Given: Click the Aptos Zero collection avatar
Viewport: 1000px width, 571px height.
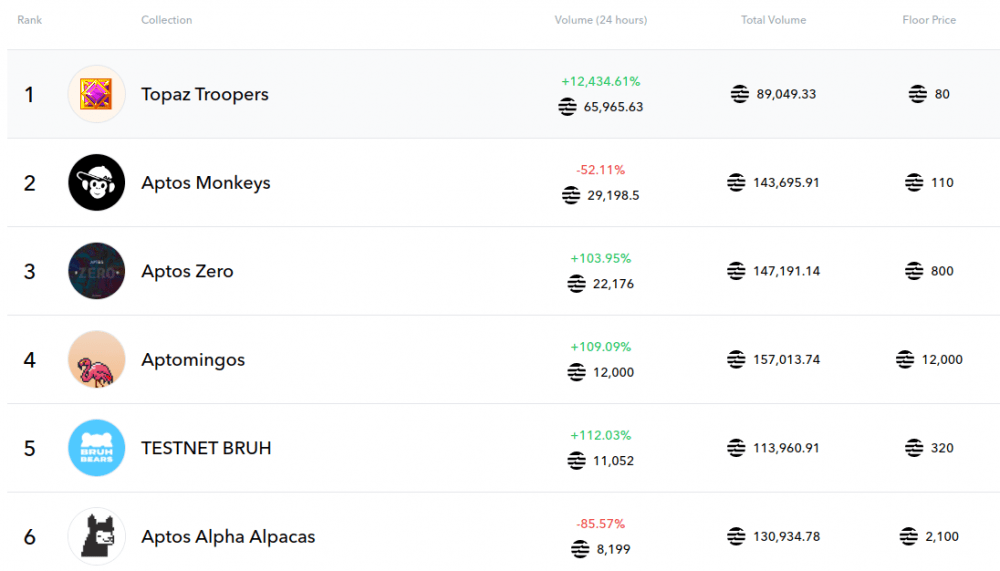Looking at the screenshot, I should pos(96,271).
